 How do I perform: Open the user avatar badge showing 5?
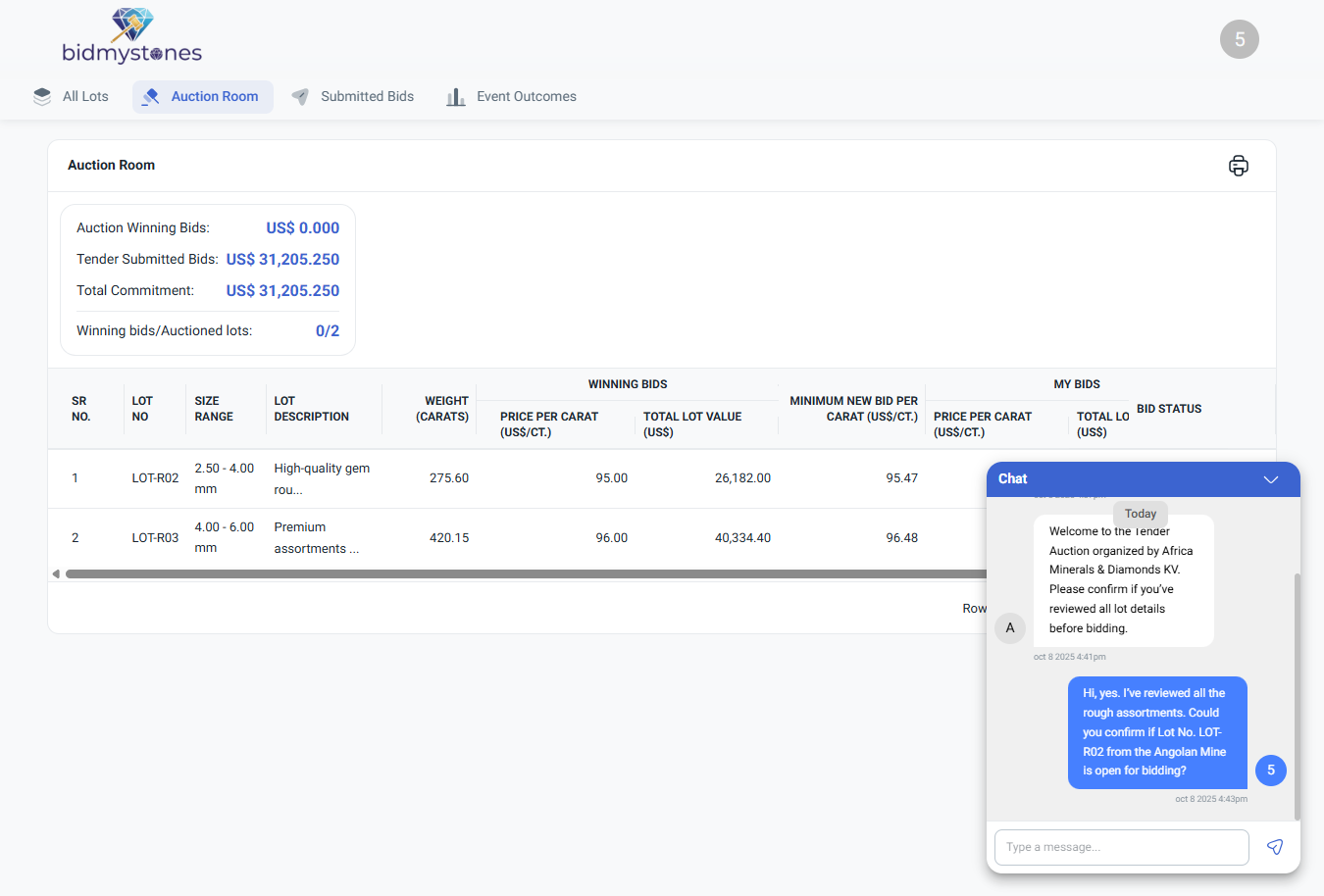point(1240,39)
